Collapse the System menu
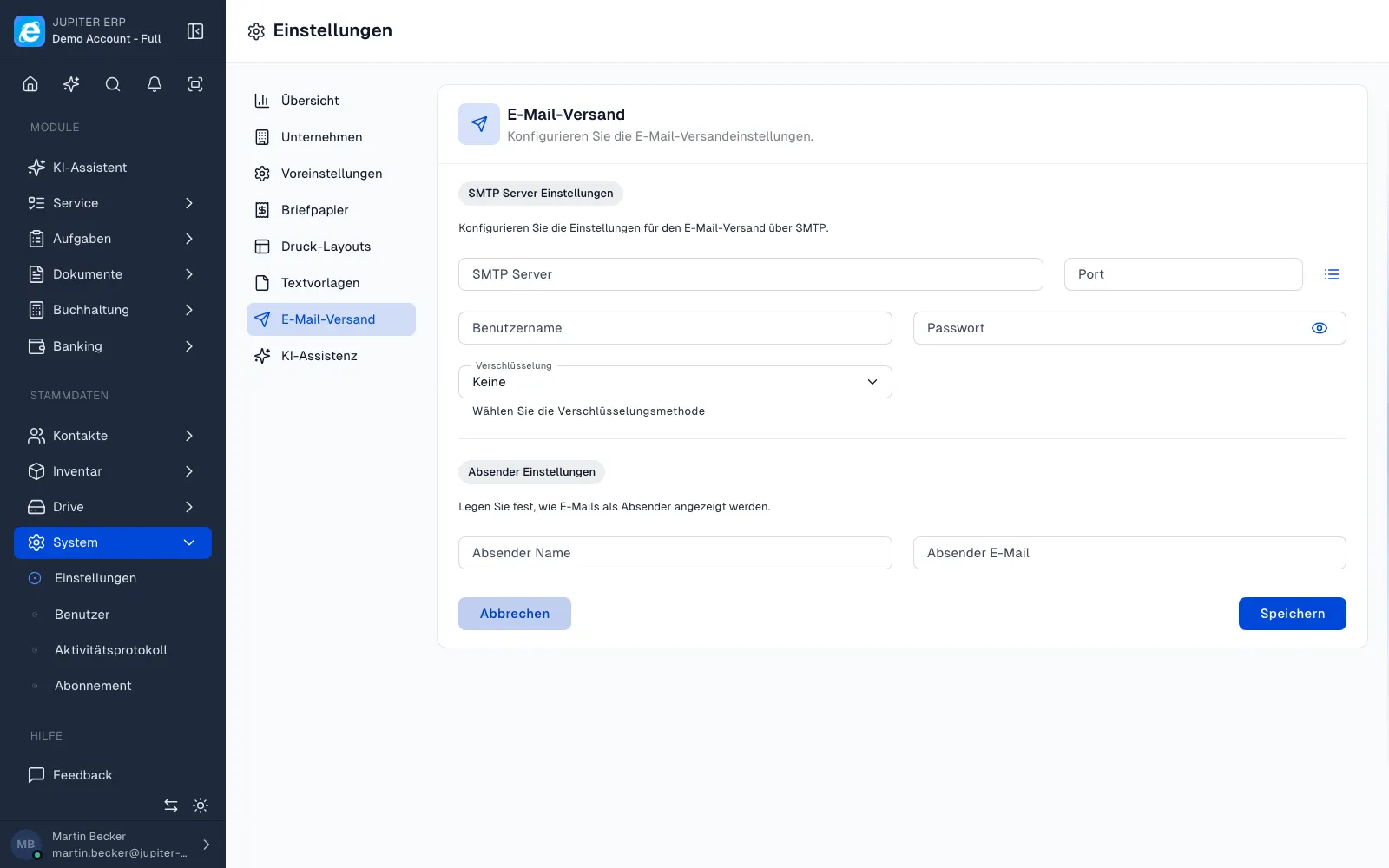Viewport: 1389px width, 868px height. tap(113, 542)
